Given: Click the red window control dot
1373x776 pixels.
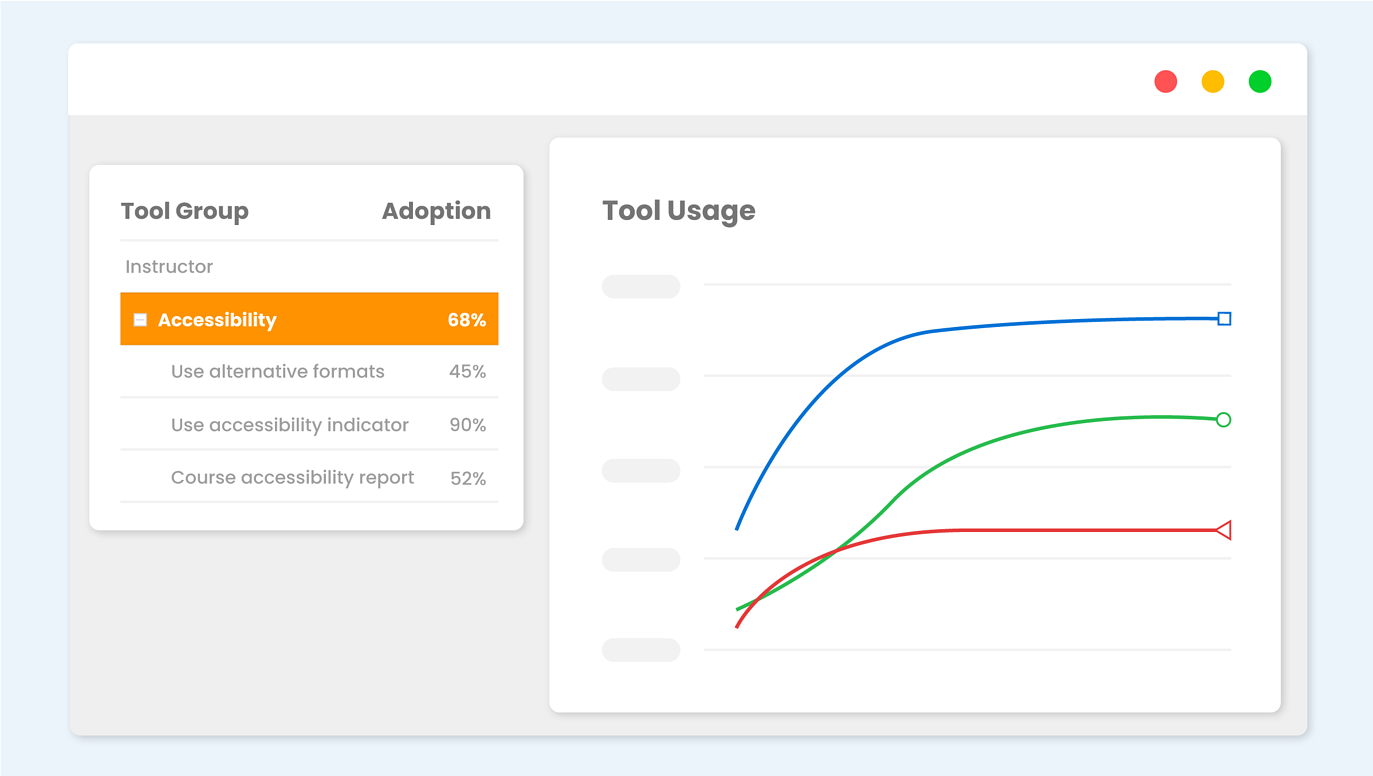Looking at the screenshot, I should pyautogui.click(x=1166, y=81).
